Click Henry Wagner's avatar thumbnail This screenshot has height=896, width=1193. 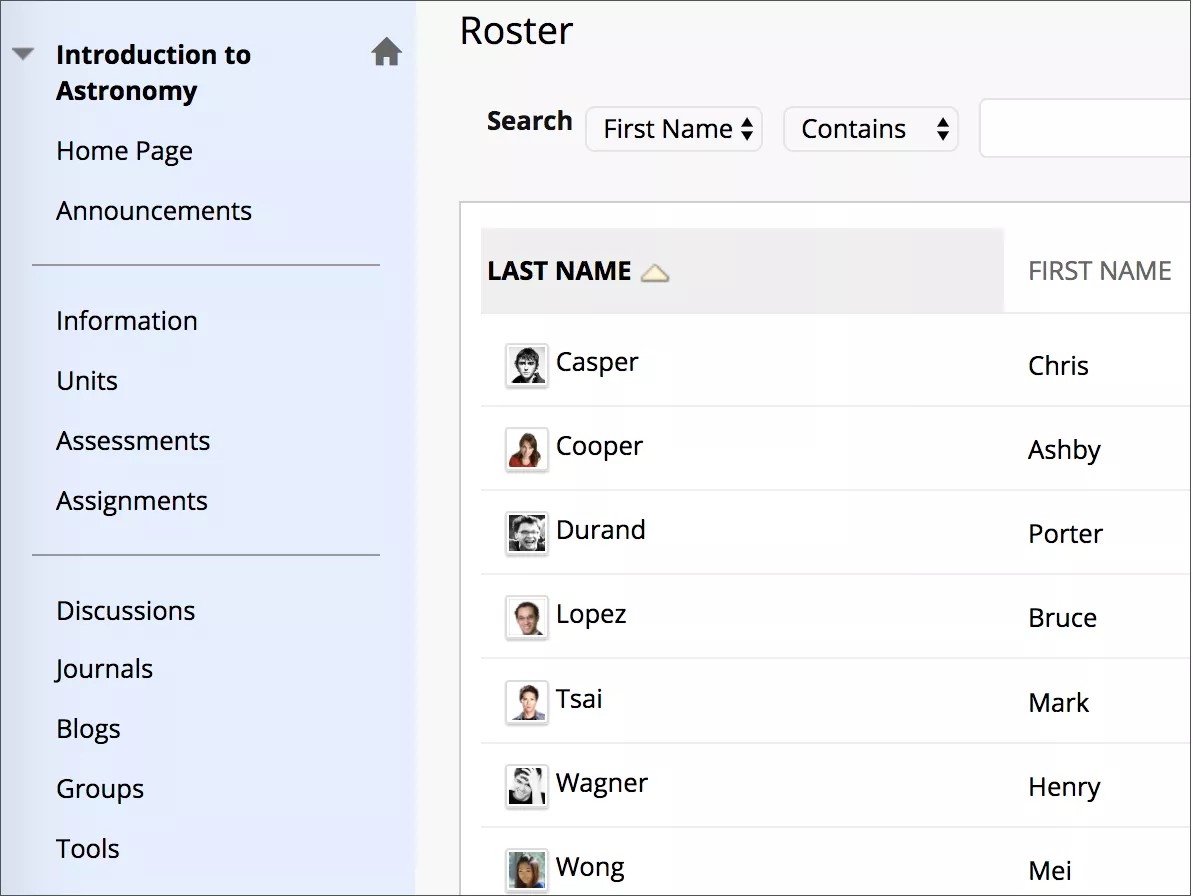coord(526,785)
